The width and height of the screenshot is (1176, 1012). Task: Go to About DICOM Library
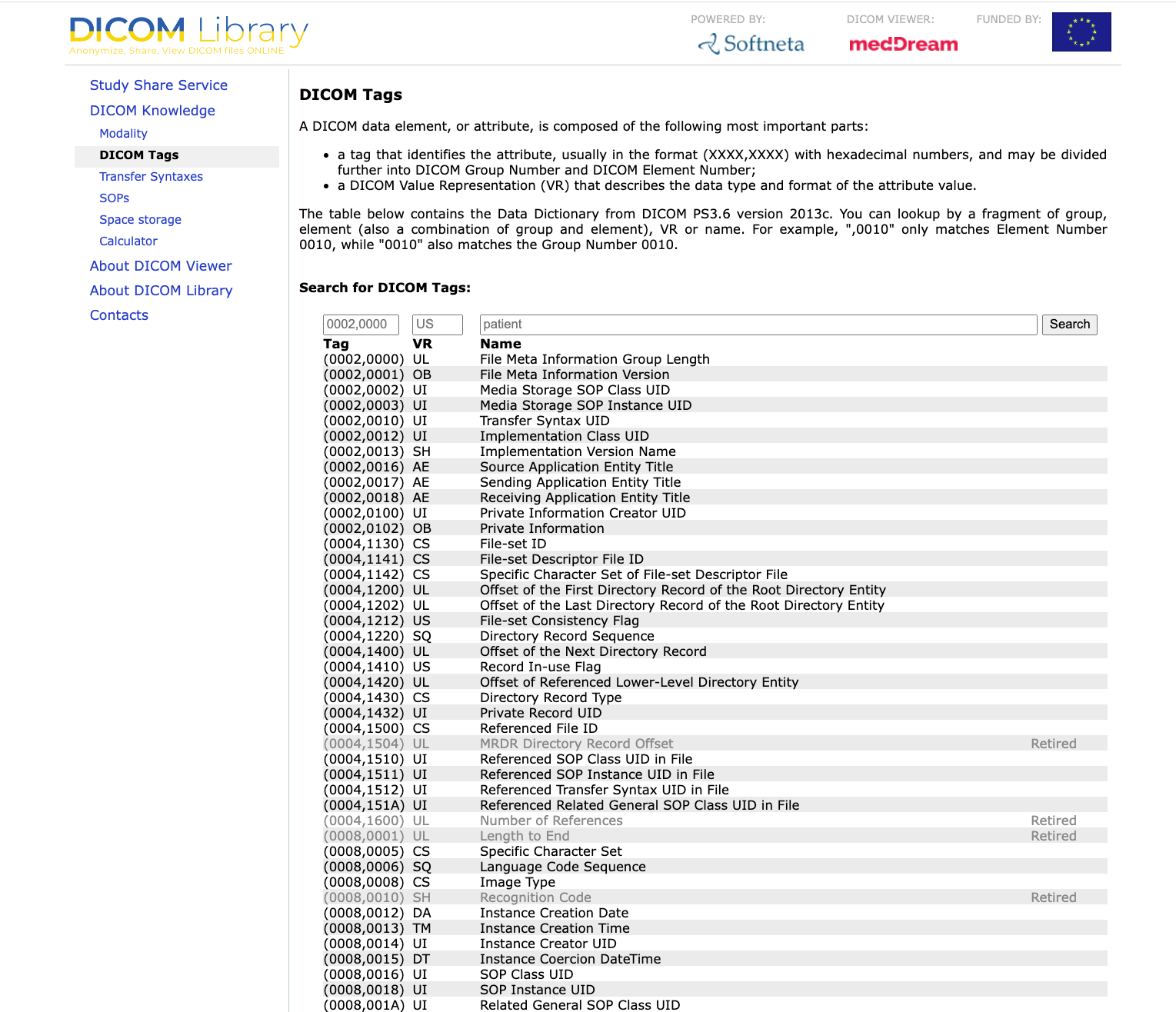click(x=161, y=291)
